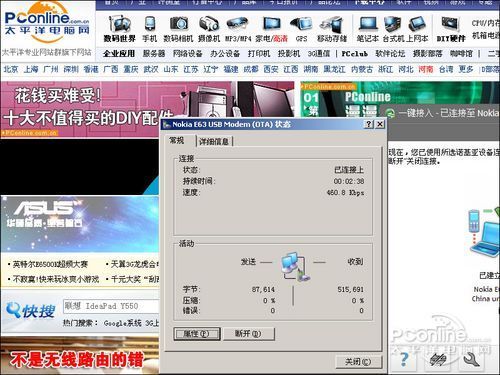This screenshot has width=500, height=375.
Task: Select the 广州 city link
Action: pos(51,69)
